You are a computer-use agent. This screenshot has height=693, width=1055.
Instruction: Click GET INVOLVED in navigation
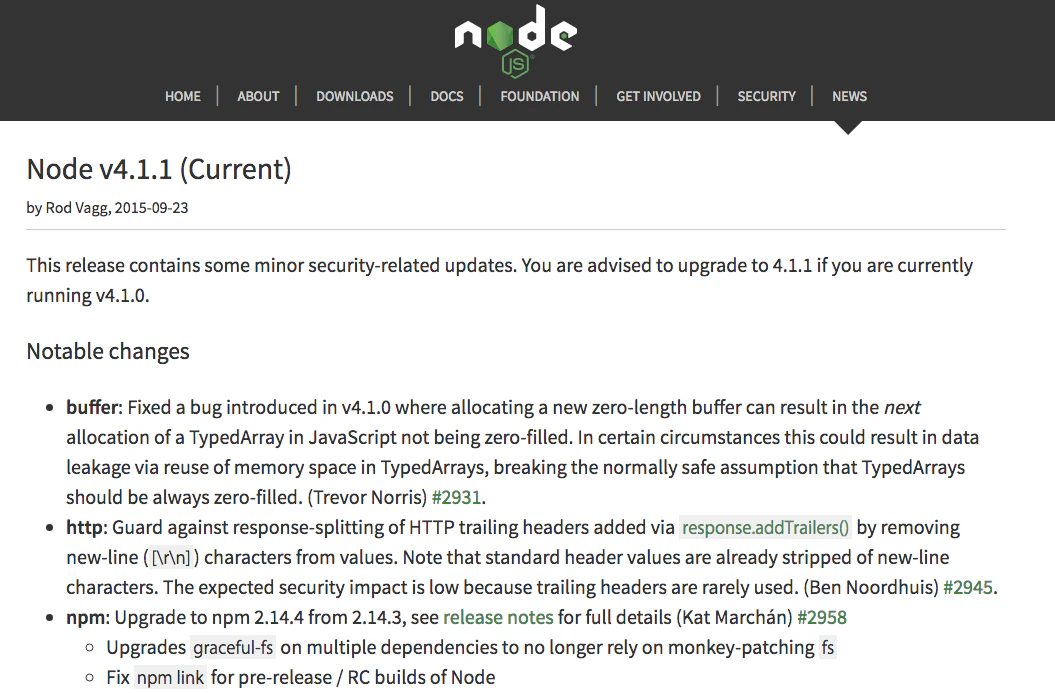click(658, 96)
